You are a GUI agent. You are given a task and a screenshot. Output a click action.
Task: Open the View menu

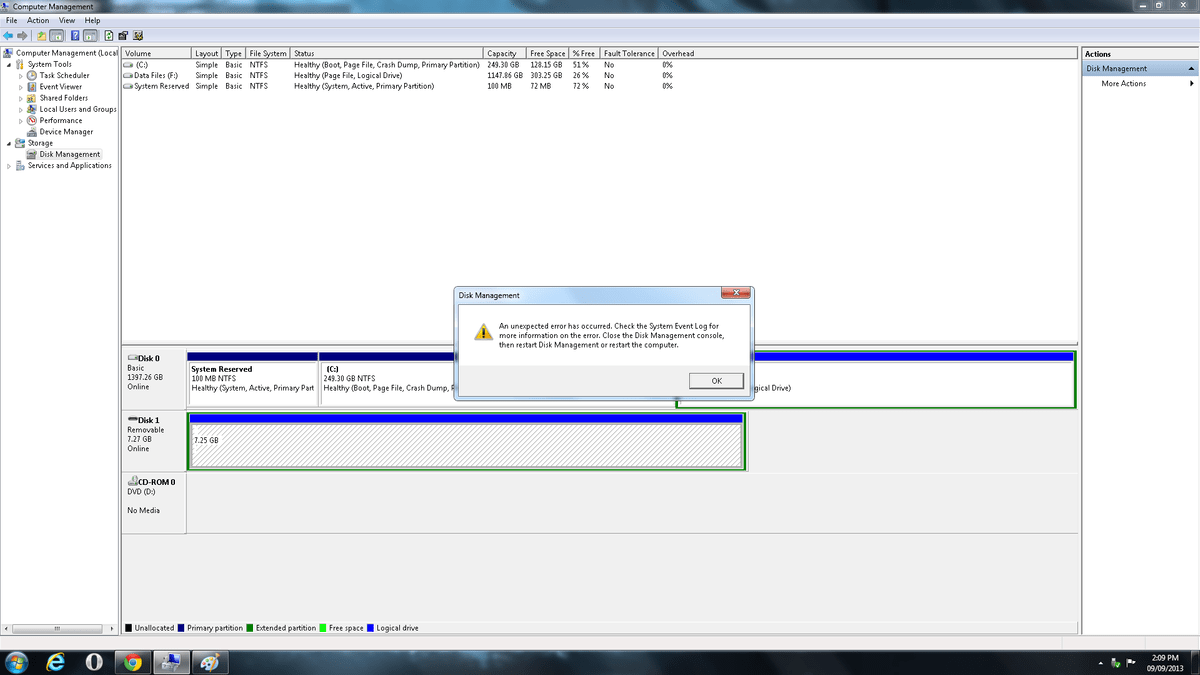coord(67,20)
